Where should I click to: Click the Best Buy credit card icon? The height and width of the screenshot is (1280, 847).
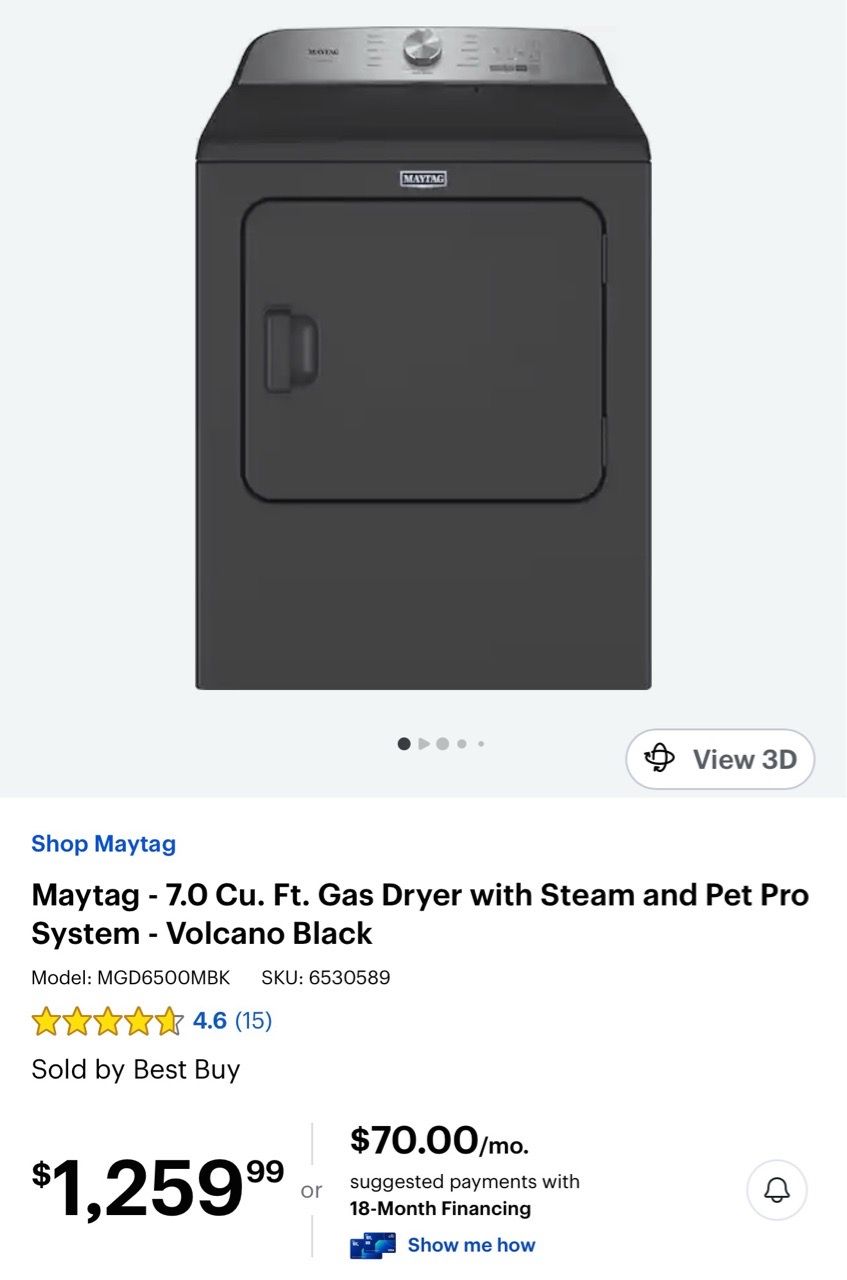[x=372, y=1246]
